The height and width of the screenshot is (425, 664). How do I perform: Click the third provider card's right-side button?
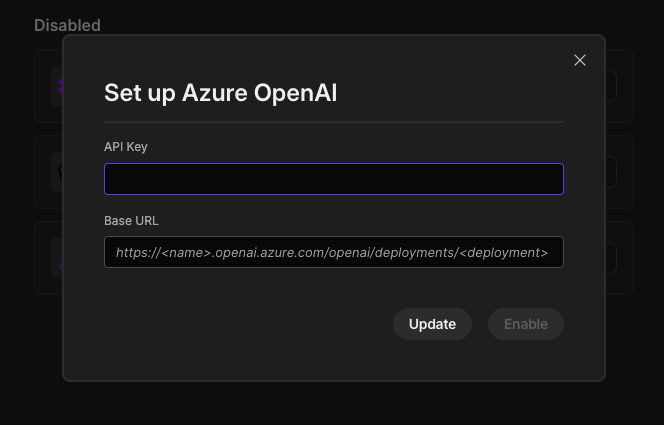coord(611,258)
